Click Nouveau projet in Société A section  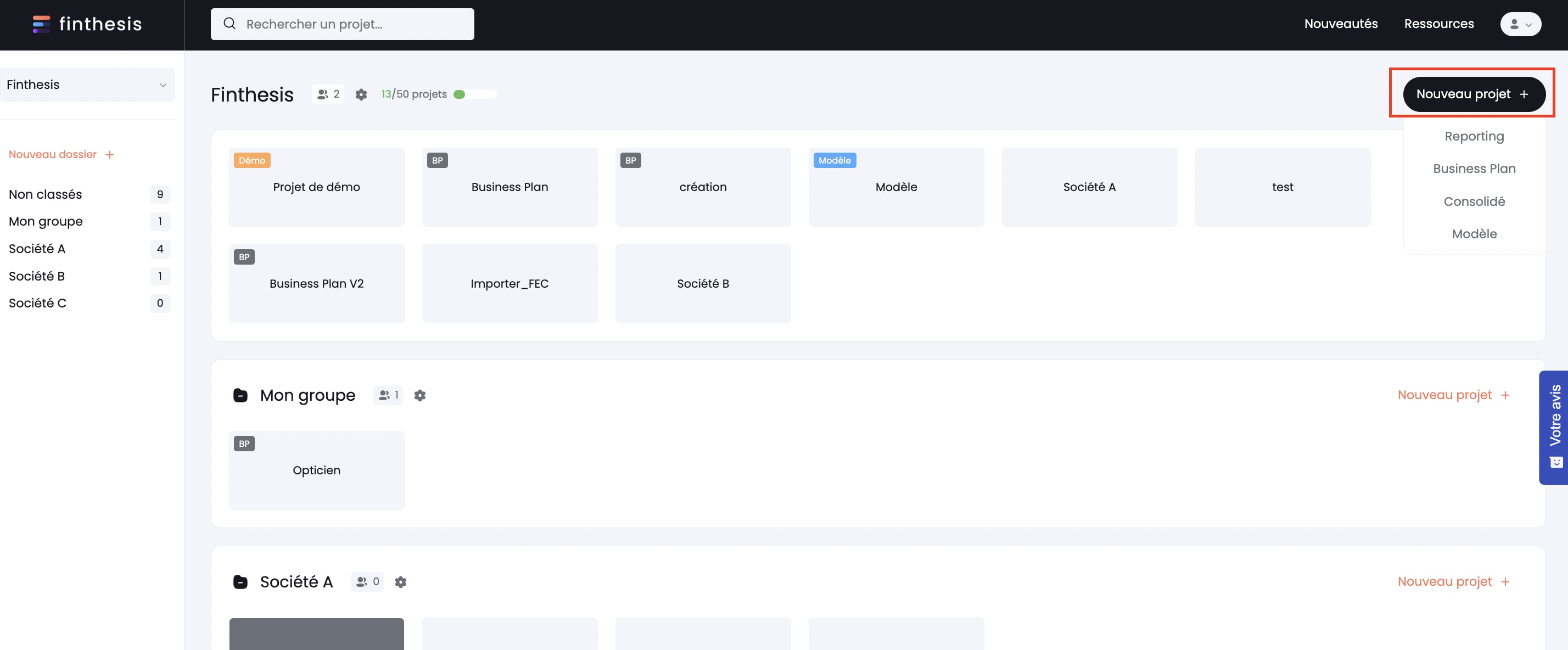pyautogui.click(x=1454, y=582)
